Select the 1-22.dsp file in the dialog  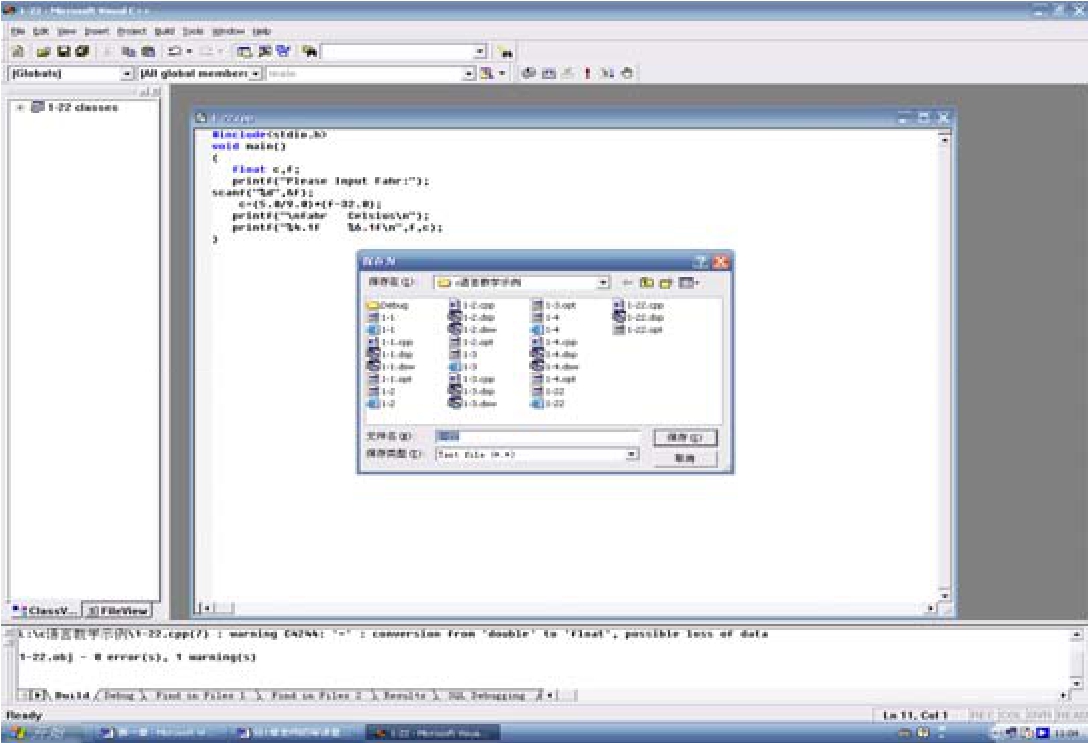tap(639, 317)
